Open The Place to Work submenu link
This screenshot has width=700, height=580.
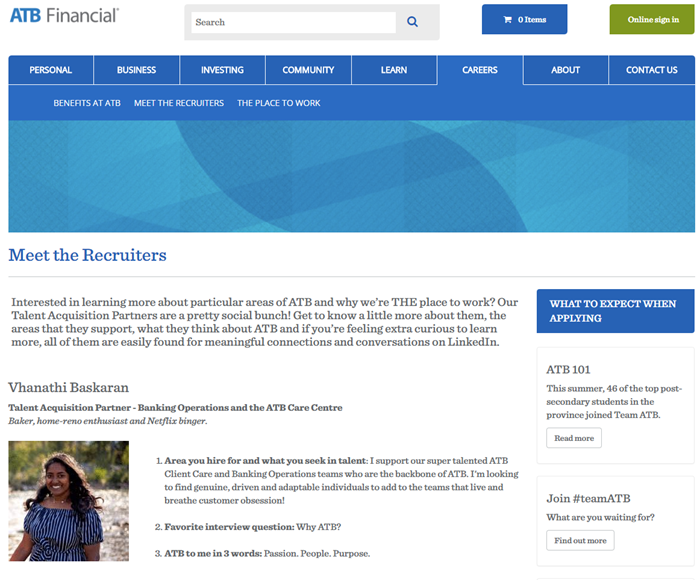coord(279,103)
